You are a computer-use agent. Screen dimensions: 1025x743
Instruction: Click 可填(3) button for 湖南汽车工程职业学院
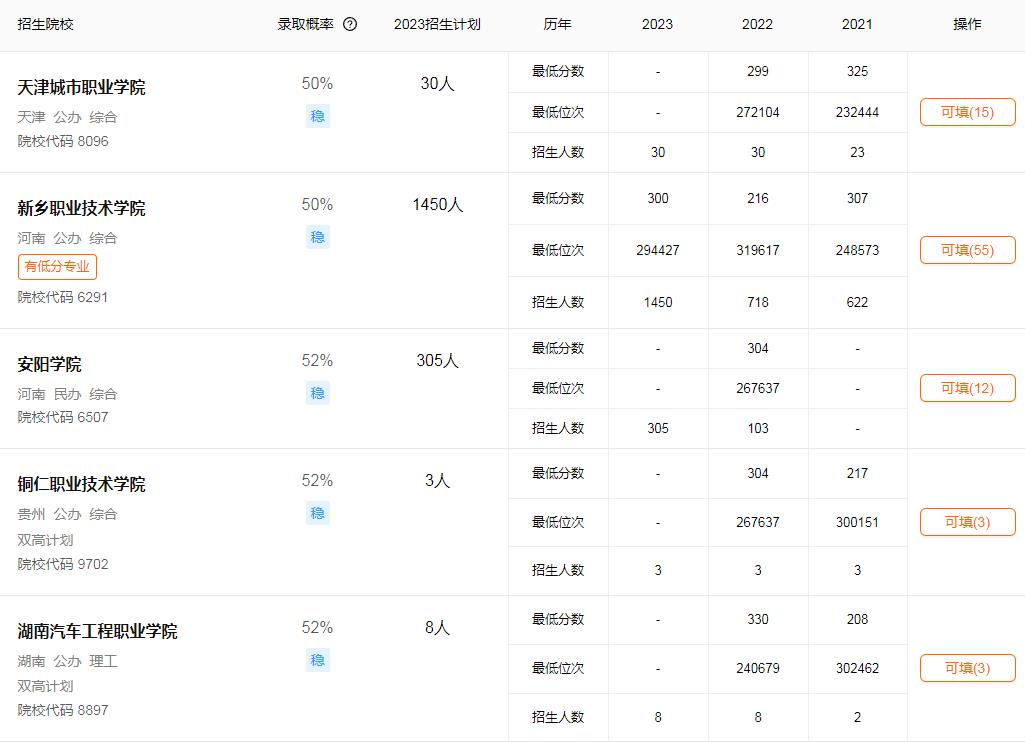(x=967, y=668)
